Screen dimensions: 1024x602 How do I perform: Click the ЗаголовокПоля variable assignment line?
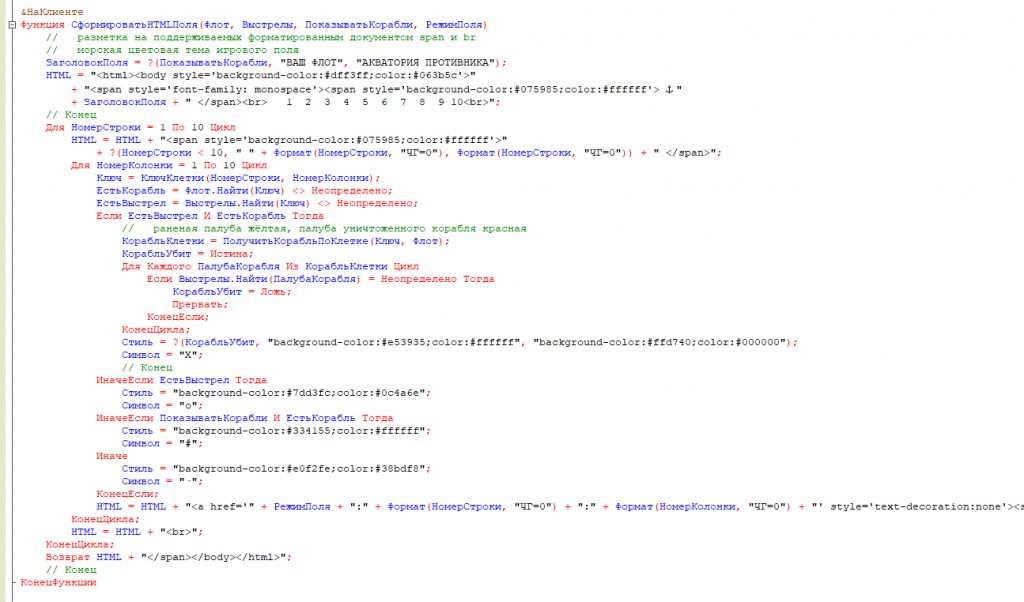coord(276,63)
